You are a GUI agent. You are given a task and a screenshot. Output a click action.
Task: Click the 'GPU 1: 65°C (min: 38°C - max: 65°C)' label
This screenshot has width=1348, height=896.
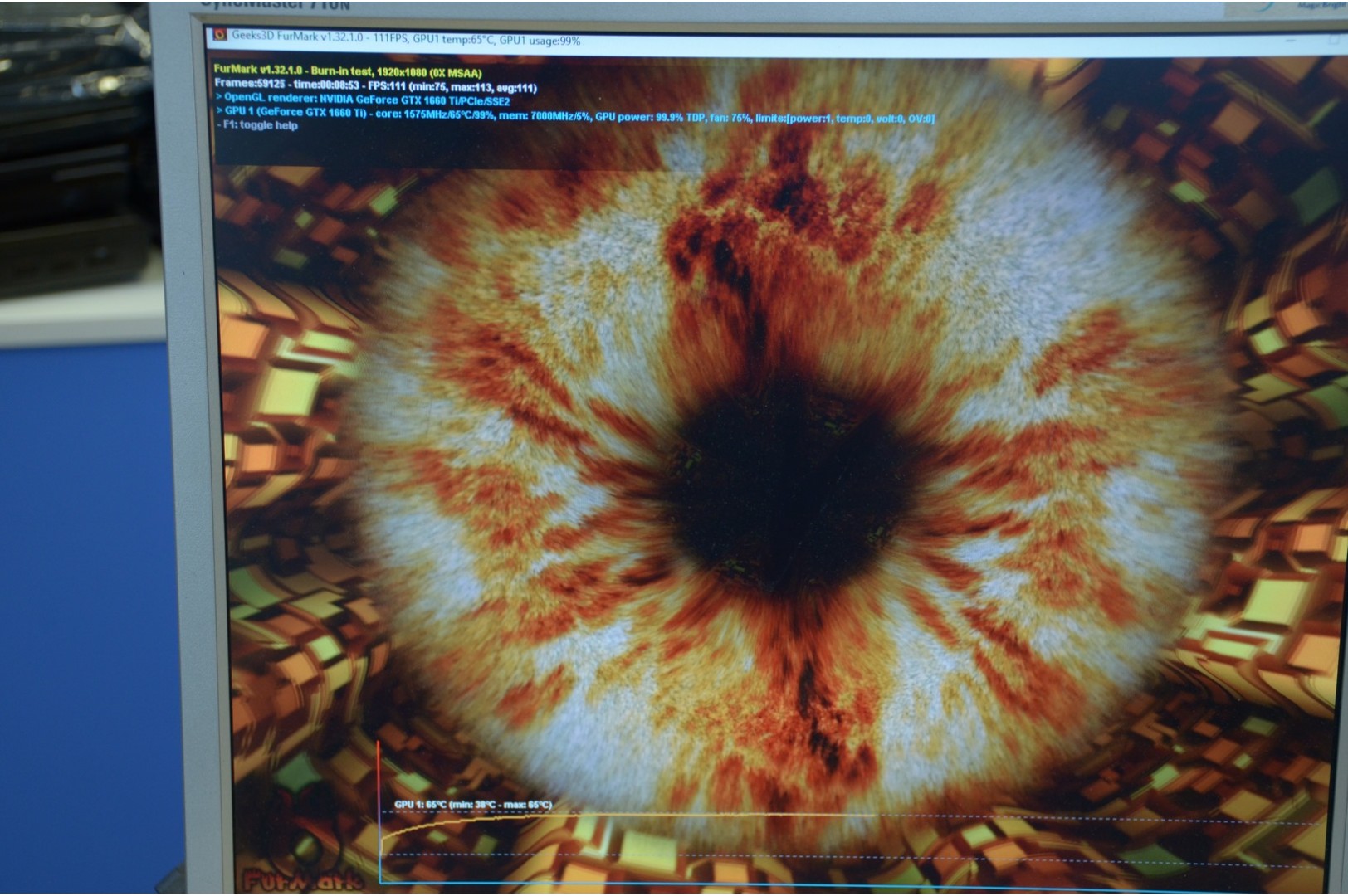(x=472, y=805)
